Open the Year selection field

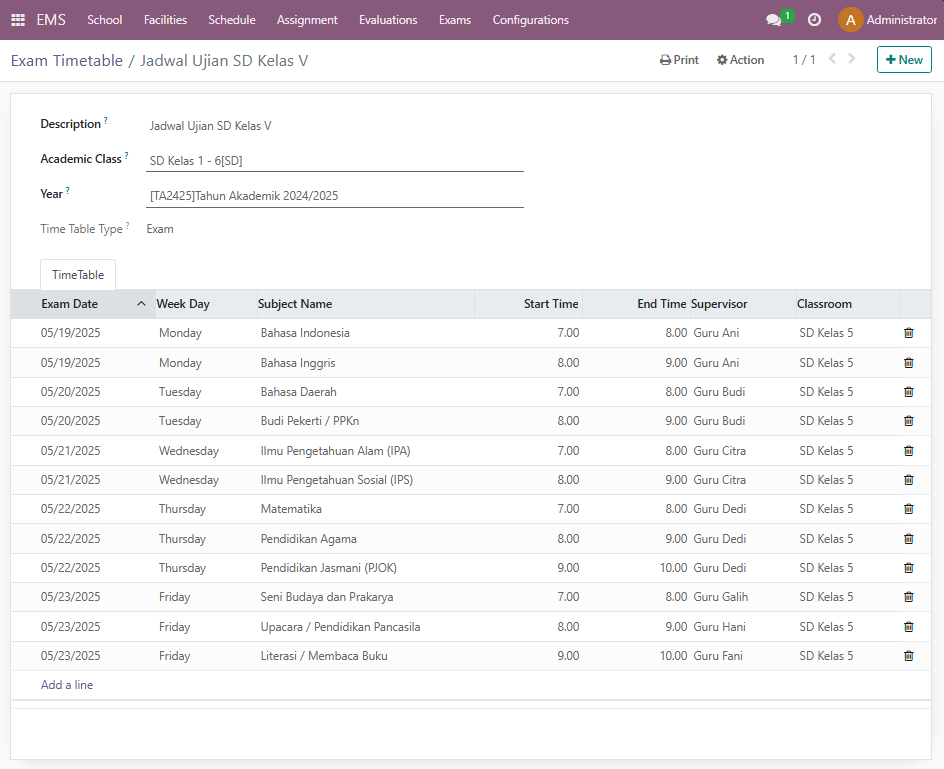(x=334, y=196)
